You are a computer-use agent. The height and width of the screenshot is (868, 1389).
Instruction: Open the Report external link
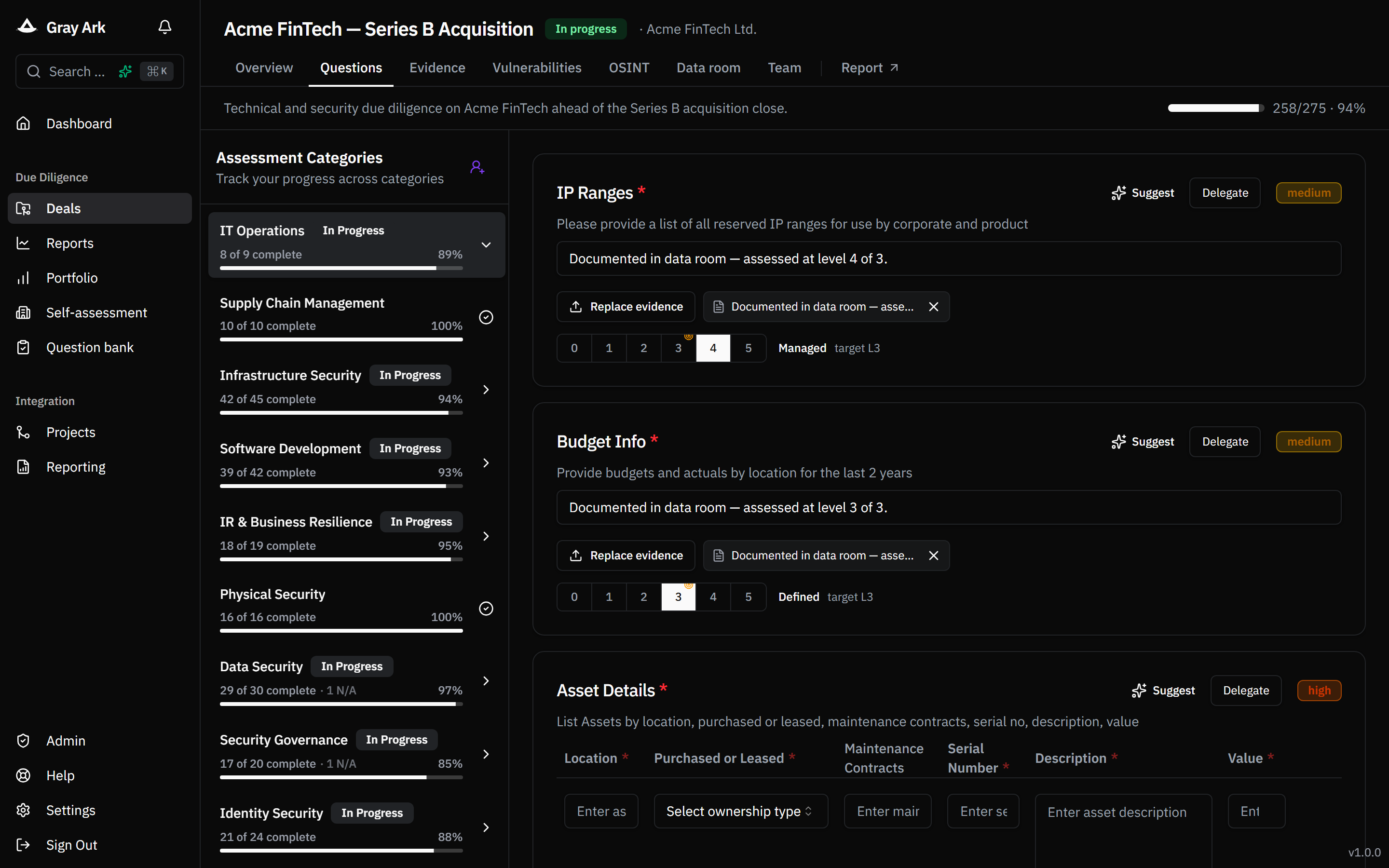pyautogui.click(x=870, y=68)
